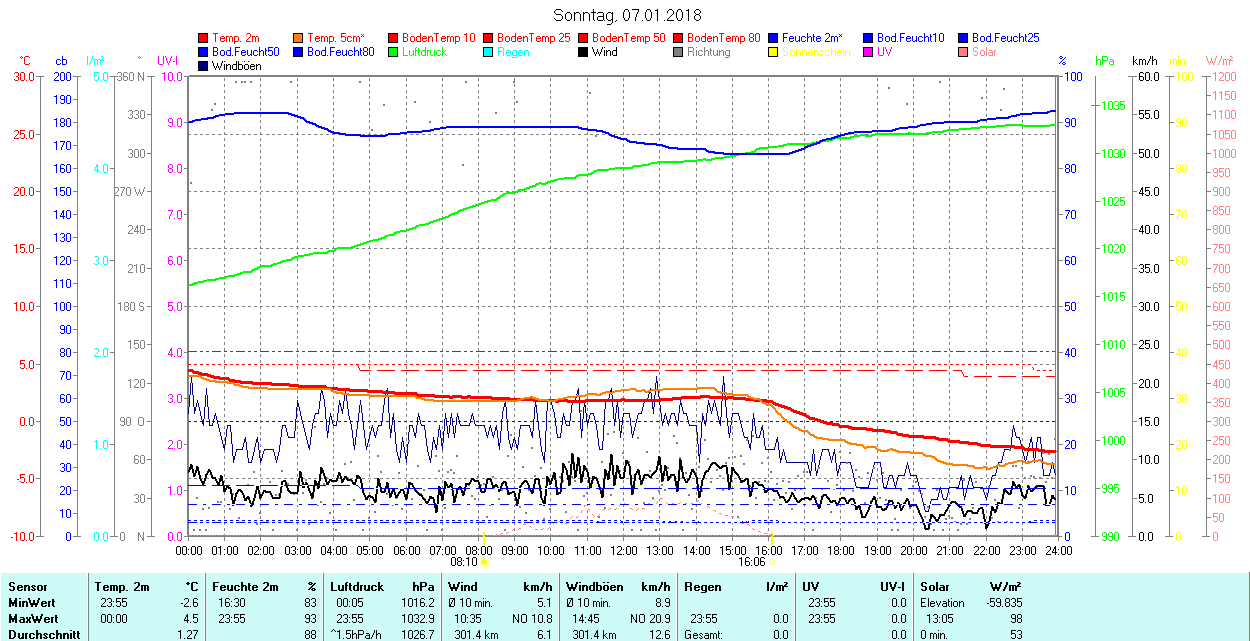
Task: Click the yellow Sonnenschein legend swatch
Action: pos(773,51)
